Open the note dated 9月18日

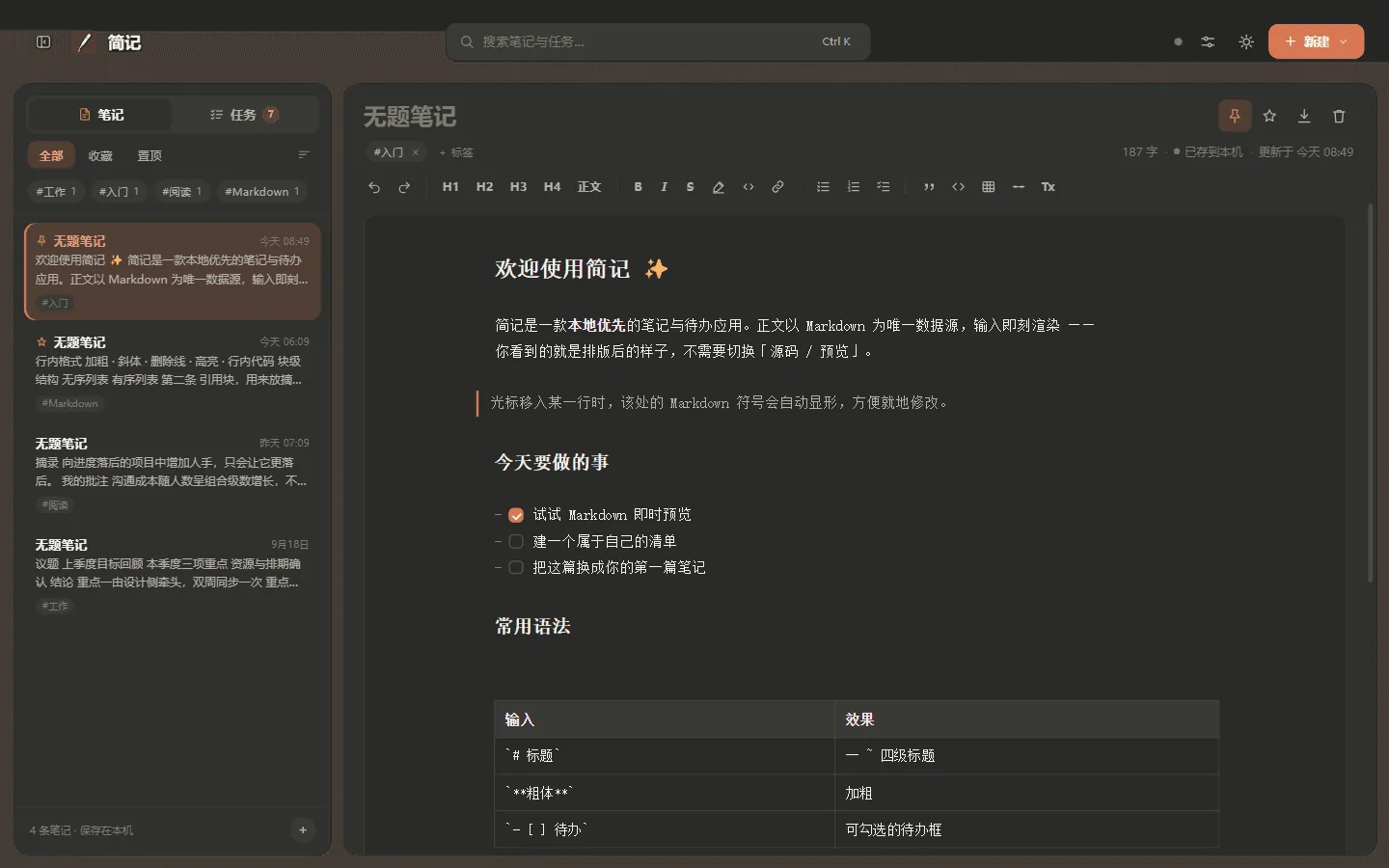[x=172, y=577]
